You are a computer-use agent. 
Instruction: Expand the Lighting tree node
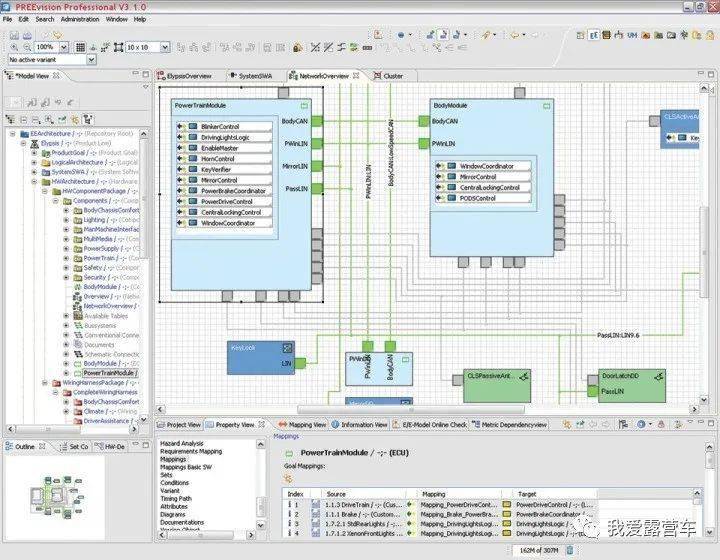[66, 220]
